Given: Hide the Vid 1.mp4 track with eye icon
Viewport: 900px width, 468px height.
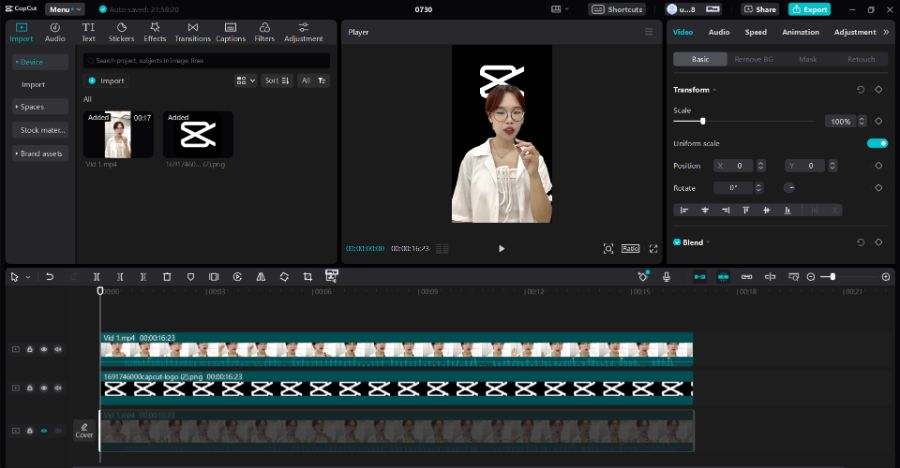Looking at the screenshot, I should pos(44,349).
